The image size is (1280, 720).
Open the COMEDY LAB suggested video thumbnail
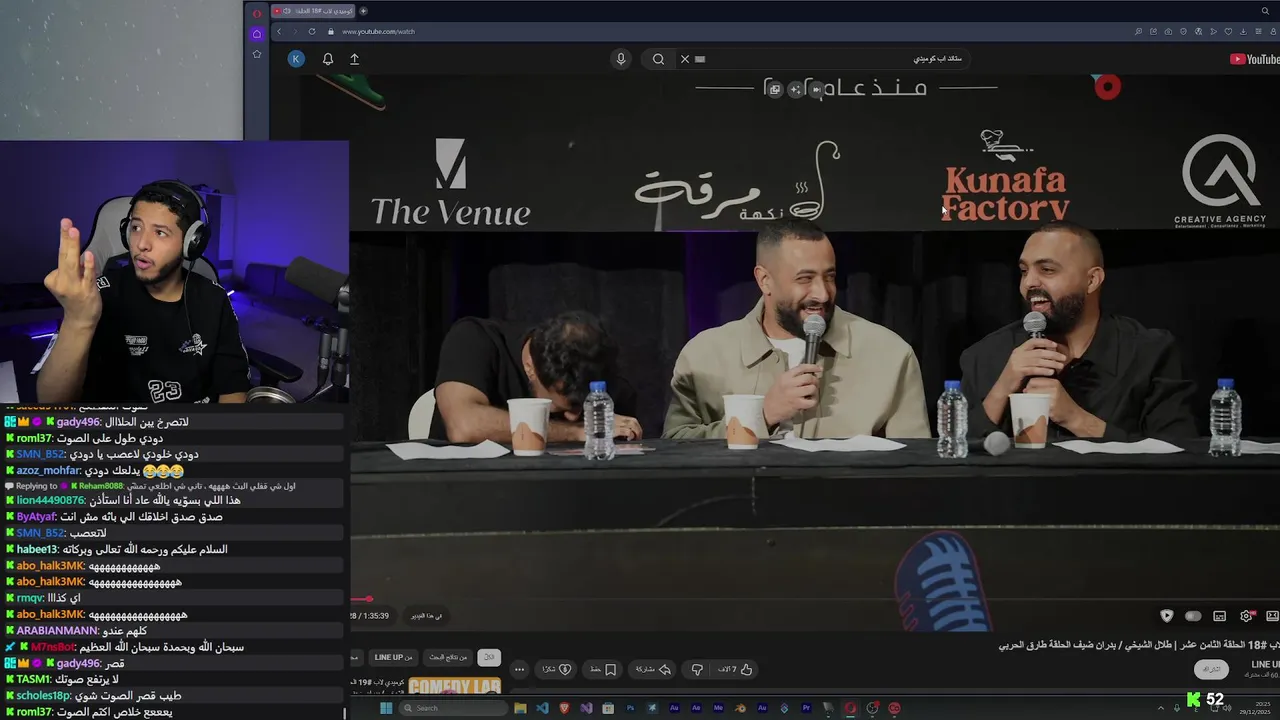point(454,685)
